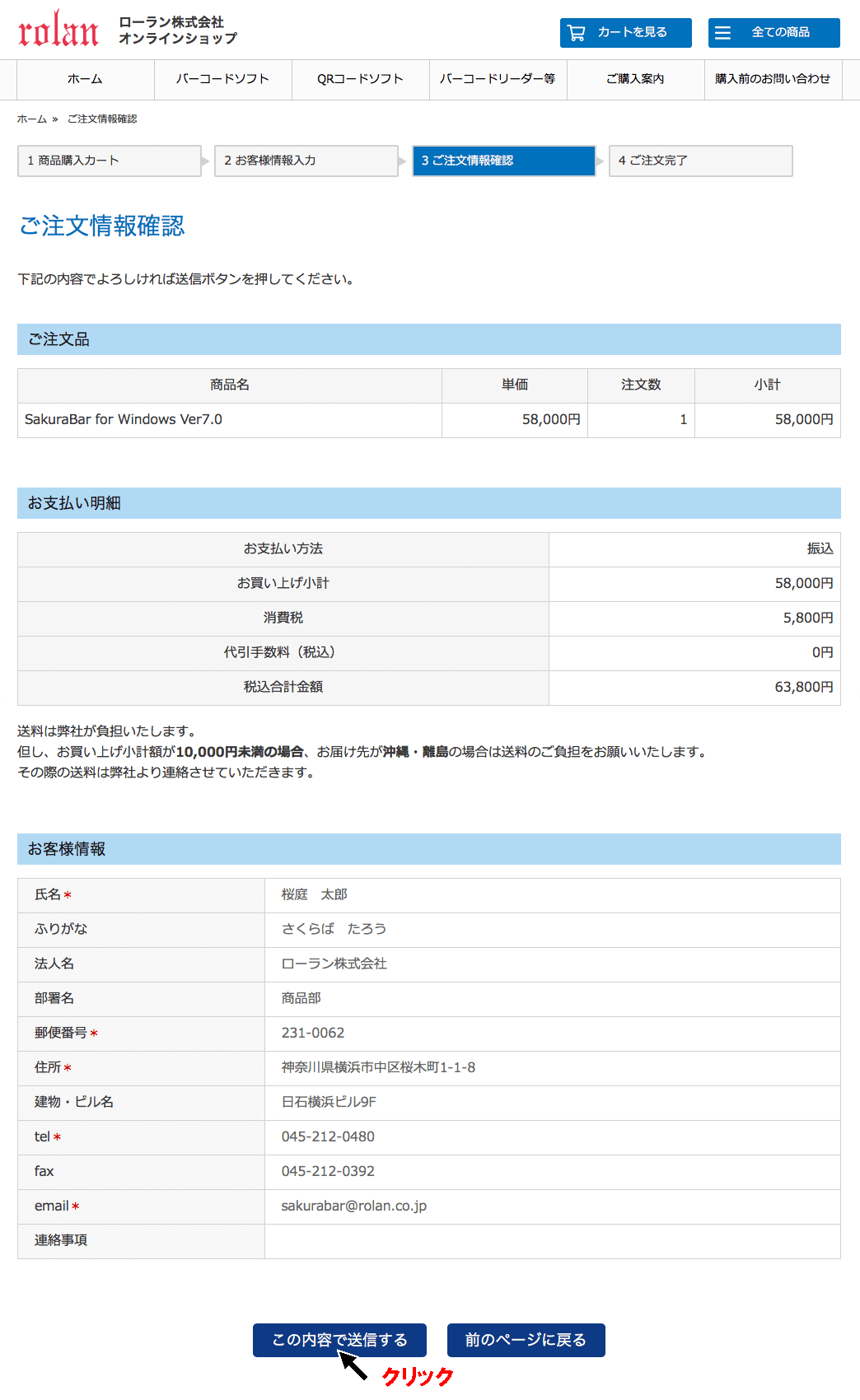Click お買い上げ小計 row label

283,583
